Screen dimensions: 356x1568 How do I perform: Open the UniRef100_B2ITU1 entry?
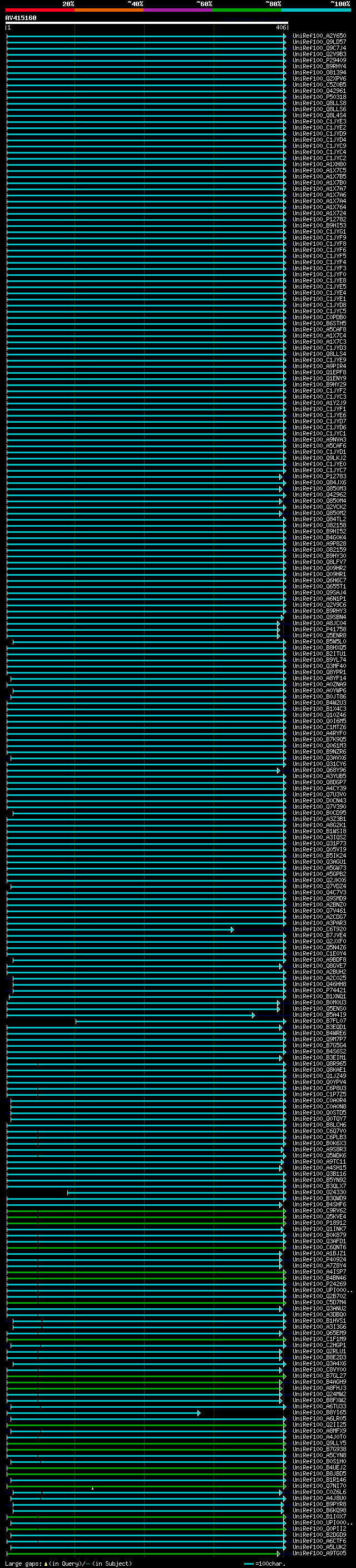(x=319, y=654)
